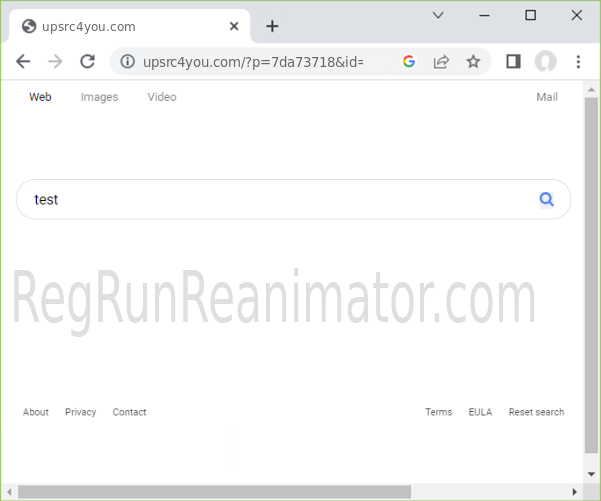
Task: Expand the tab search chevron
Action: (x=438, y=15)
